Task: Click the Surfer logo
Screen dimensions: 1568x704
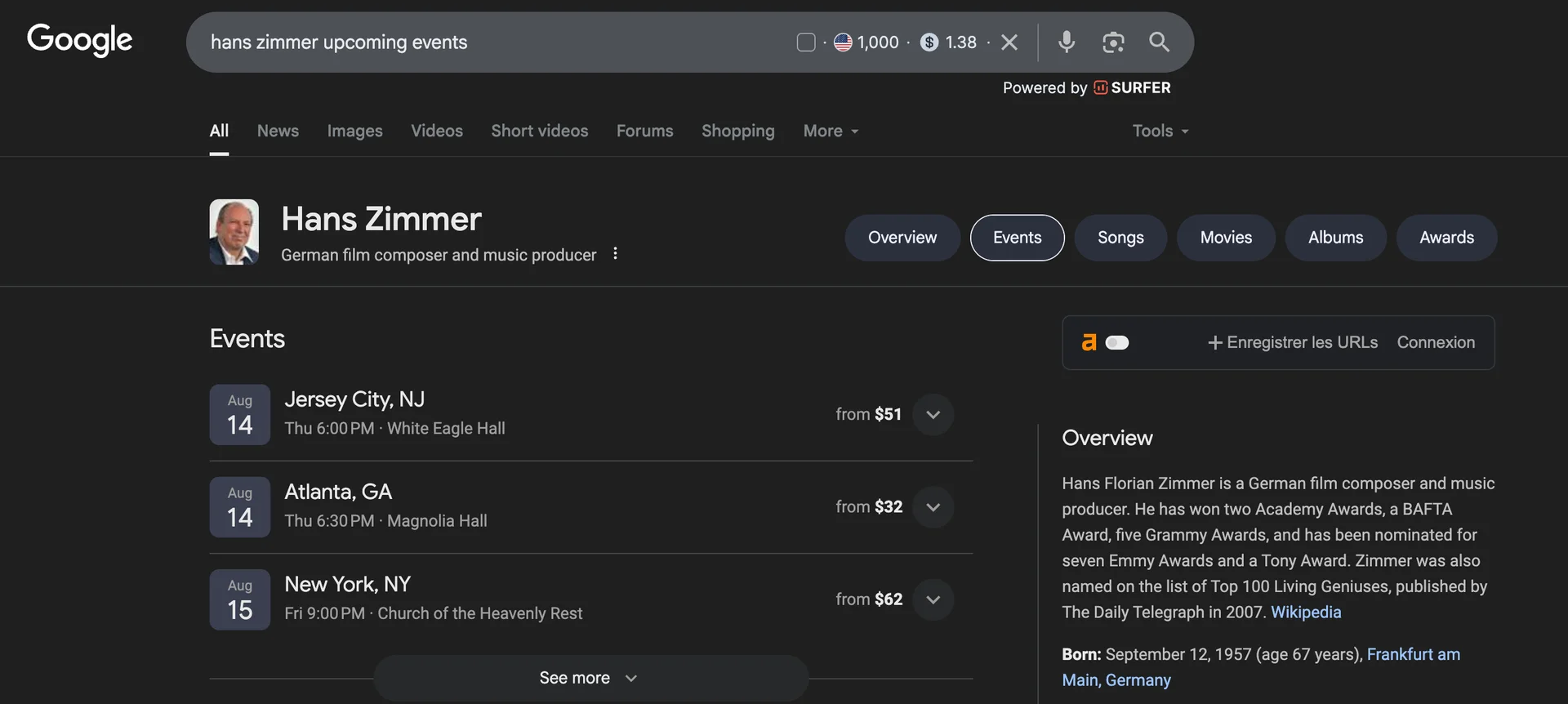Action: [x=1132, y=87]
